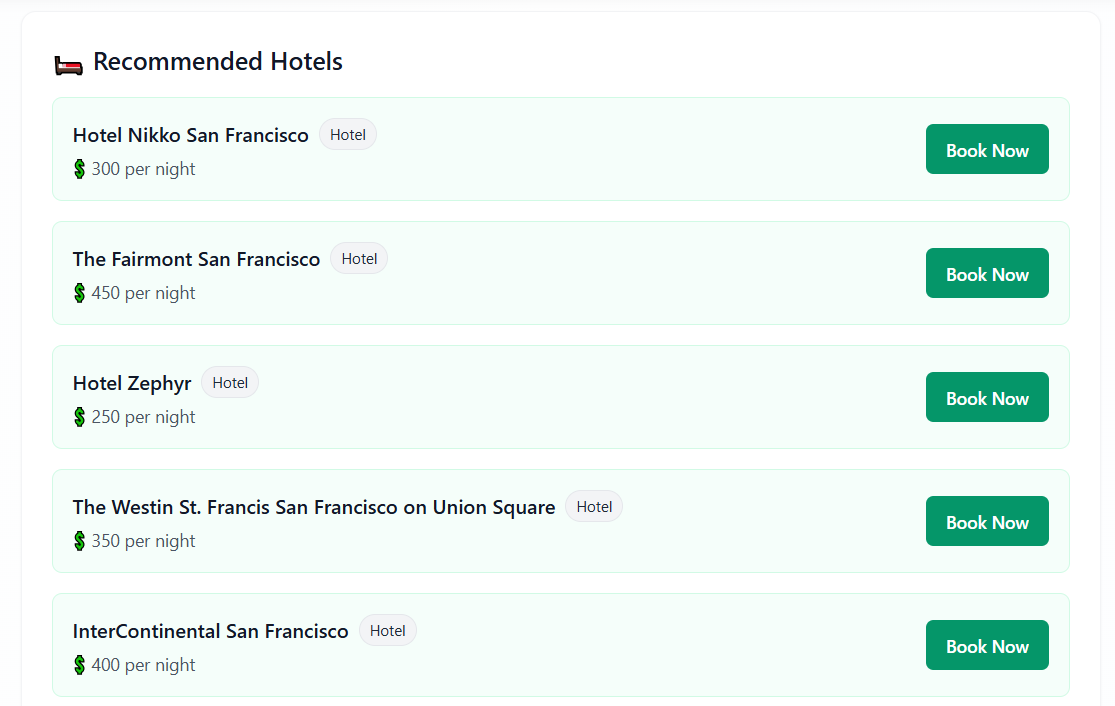Click the 400 per night price
1115x706 pixels.
pos(143,665)
